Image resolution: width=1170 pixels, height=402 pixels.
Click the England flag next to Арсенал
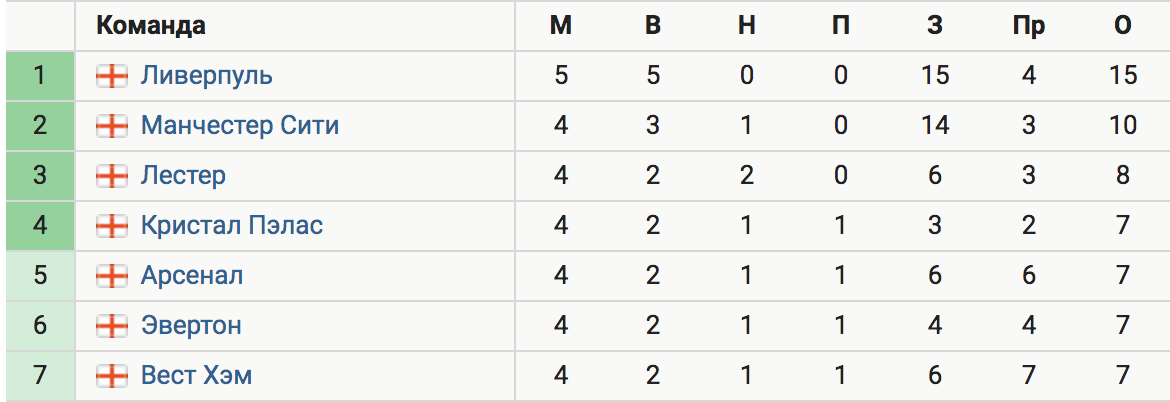[112, 276]
